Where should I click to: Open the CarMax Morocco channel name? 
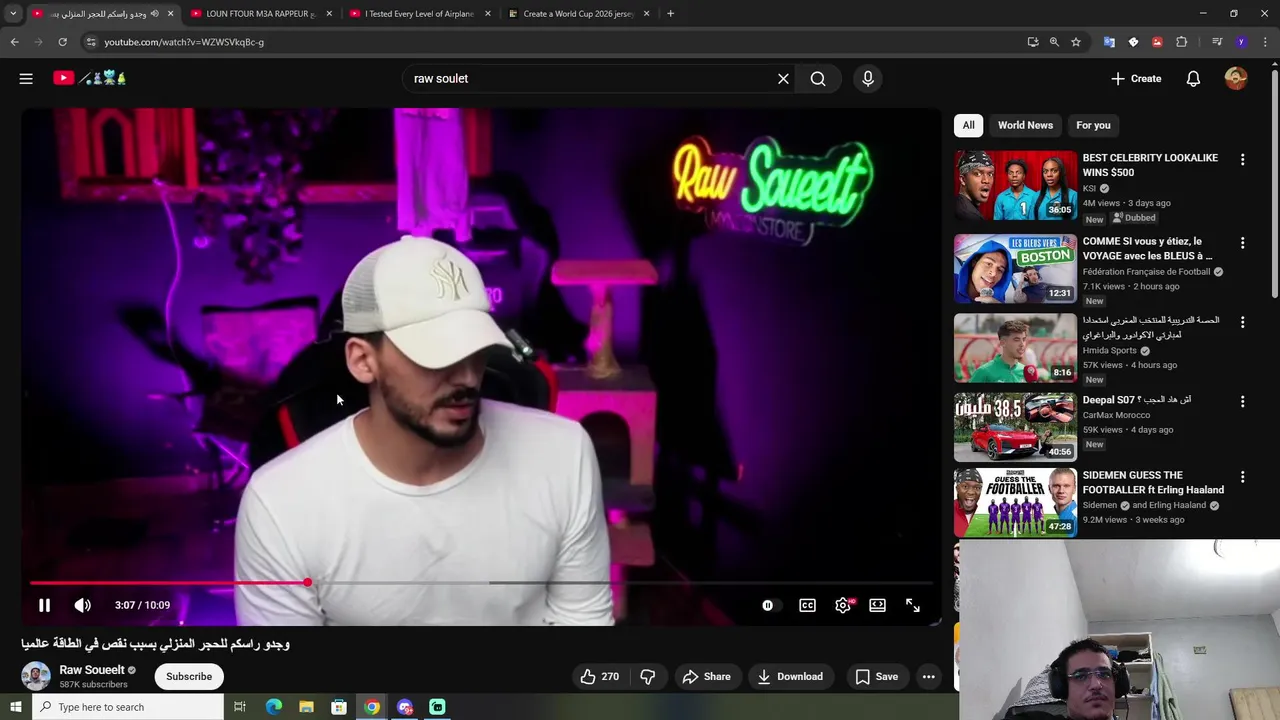1116,415
